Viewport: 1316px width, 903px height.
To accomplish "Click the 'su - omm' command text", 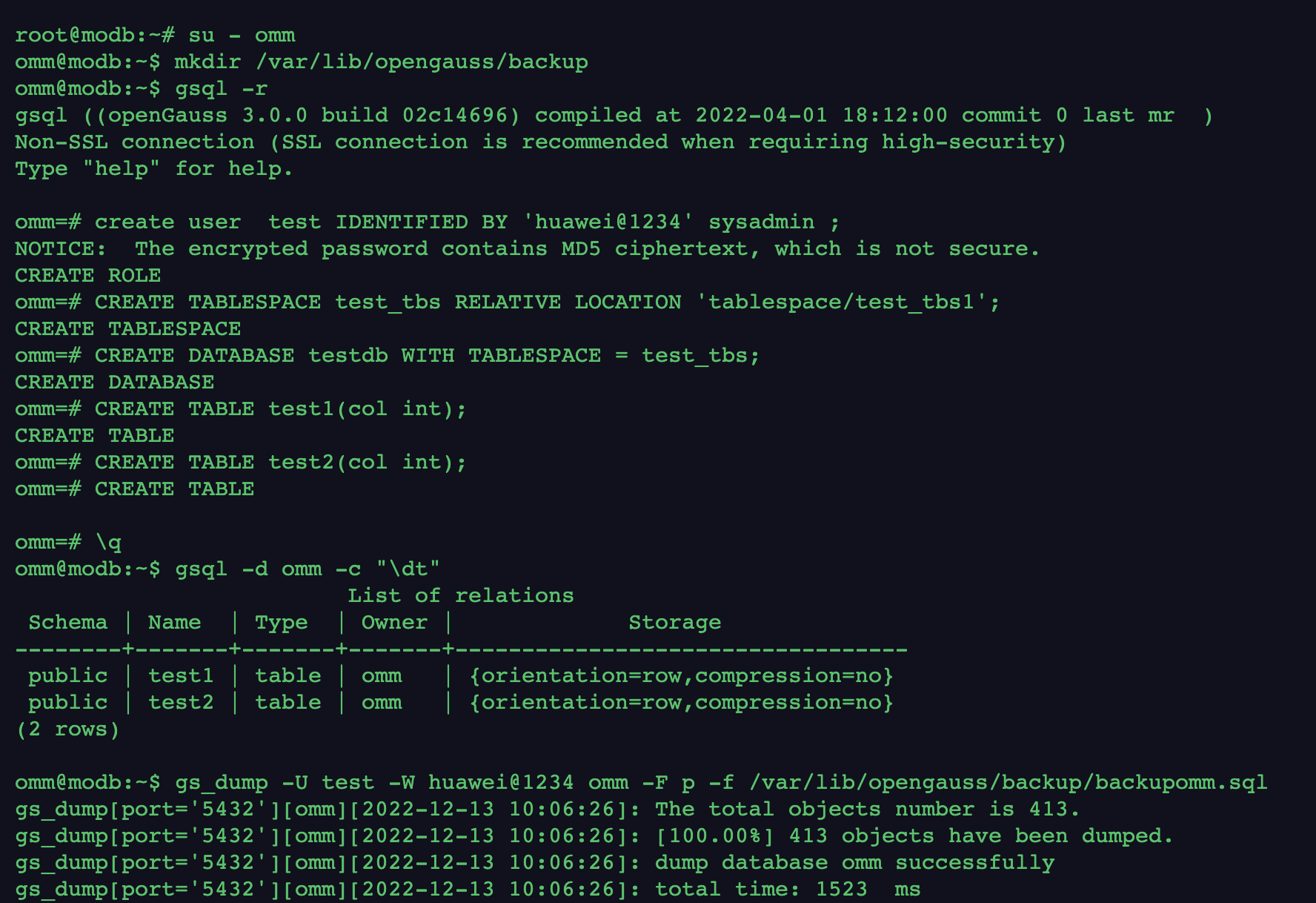I will point(242,35).
